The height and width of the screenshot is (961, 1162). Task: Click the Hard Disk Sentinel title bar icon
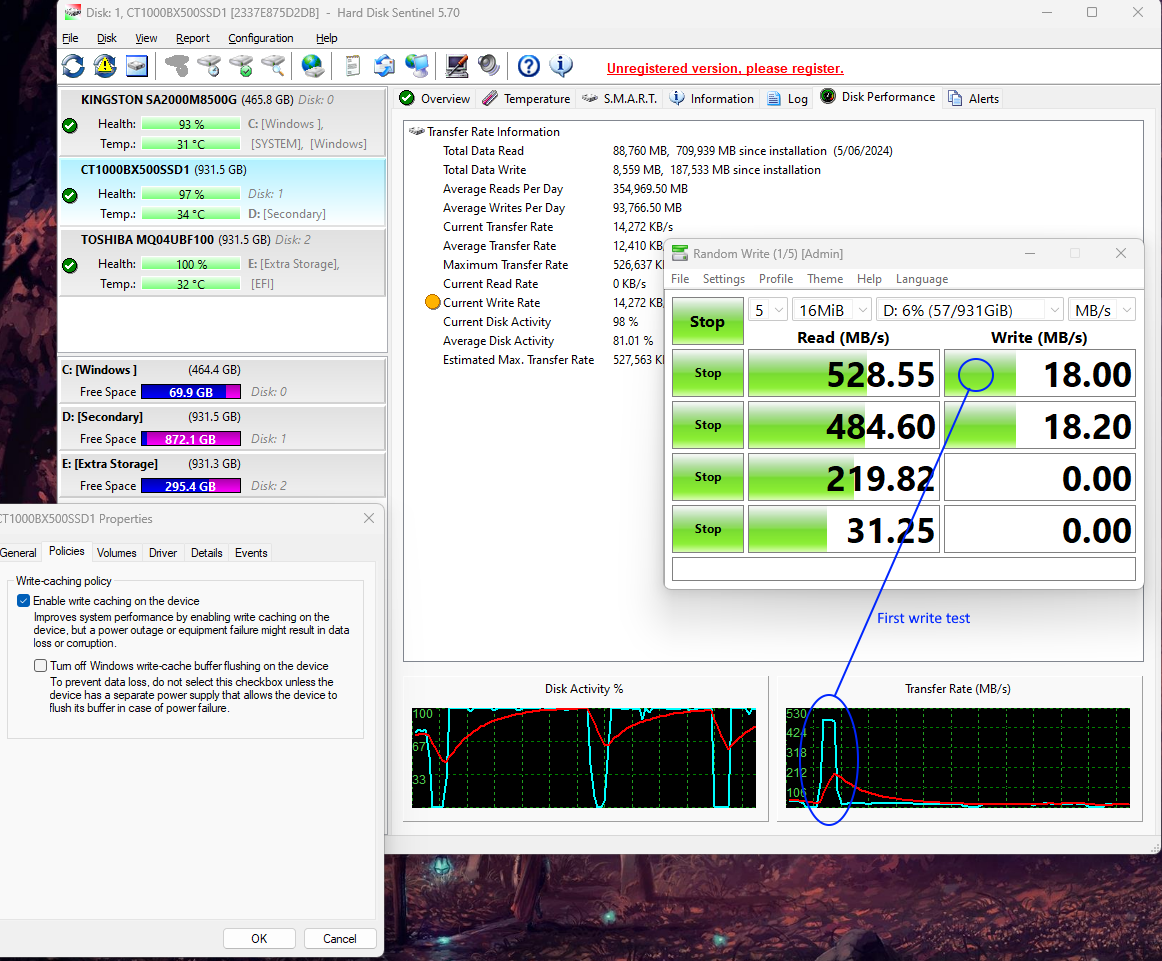click(73, 13)
